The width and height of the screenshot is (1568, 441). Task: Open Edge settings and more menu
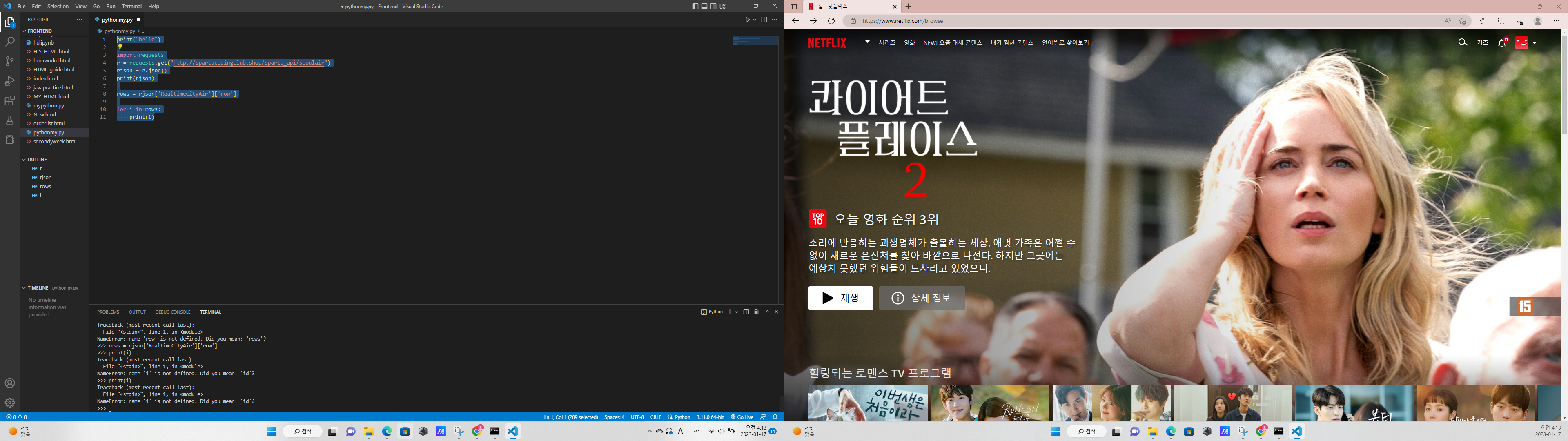(x=1557, y=21)
